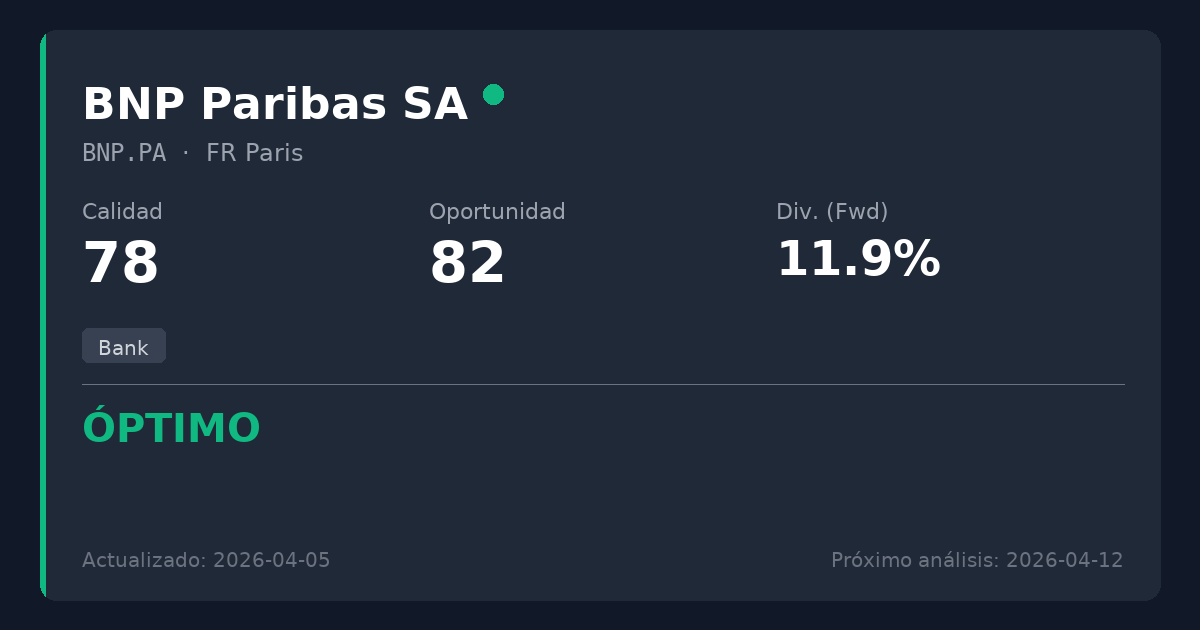1200x630 pixels.
Task: Click the BNP Paribas SA title
Action: pos(275,105)
